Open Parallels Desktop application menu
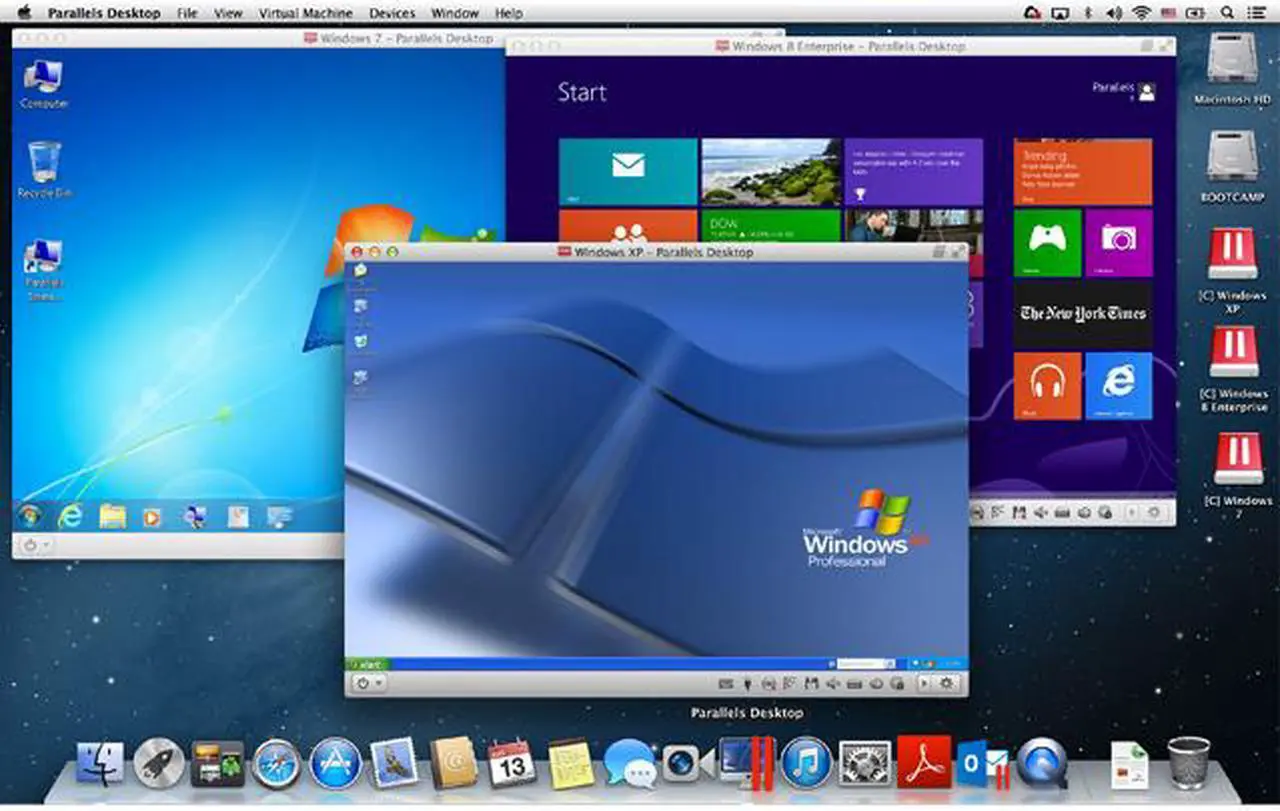The width and height of the screenshot is (1280, 811). pyautogui.click(x=104, y=13)
